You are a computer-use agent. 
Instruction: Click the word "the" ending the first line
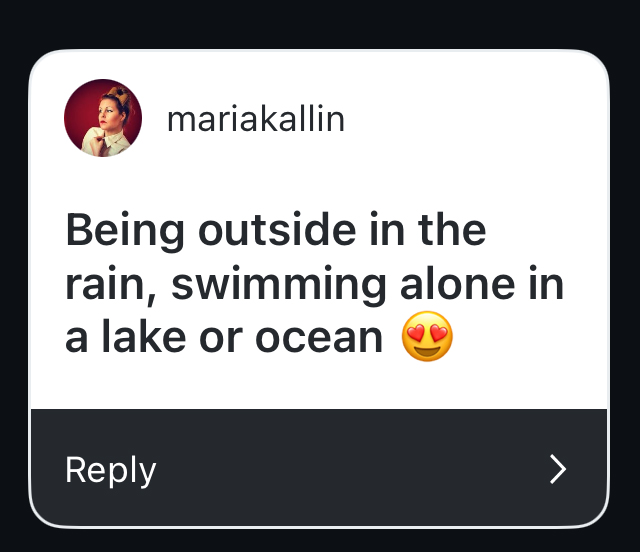click(452, 232)
